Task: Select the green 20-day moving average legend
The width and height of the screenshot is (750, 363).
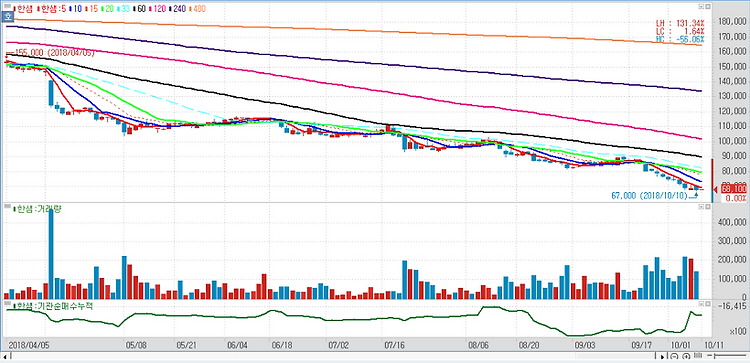Action: (x=107, y=9)
